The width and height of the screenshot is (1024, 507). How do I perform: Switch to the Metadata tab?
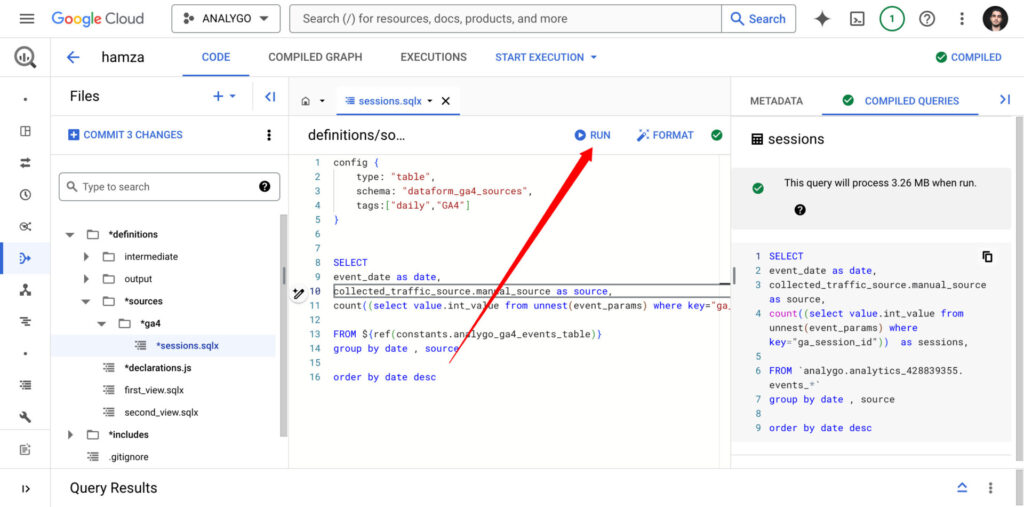[x=776, y=101]
